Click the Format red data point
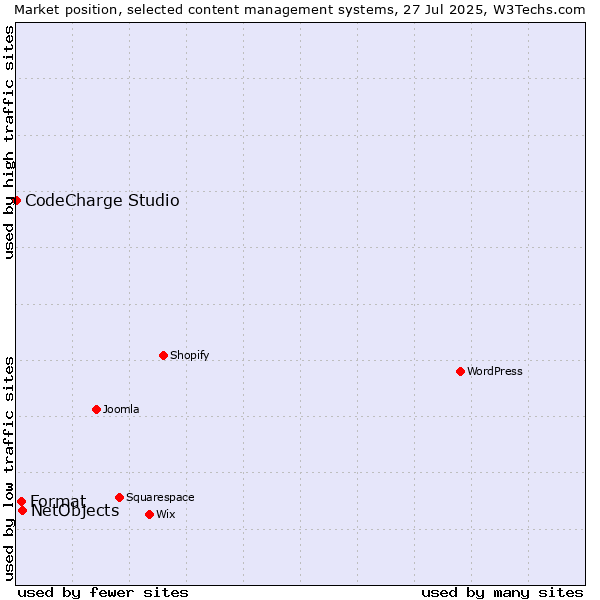The width and height of the screenshot is (600, 600). click(x=22, y=501)
